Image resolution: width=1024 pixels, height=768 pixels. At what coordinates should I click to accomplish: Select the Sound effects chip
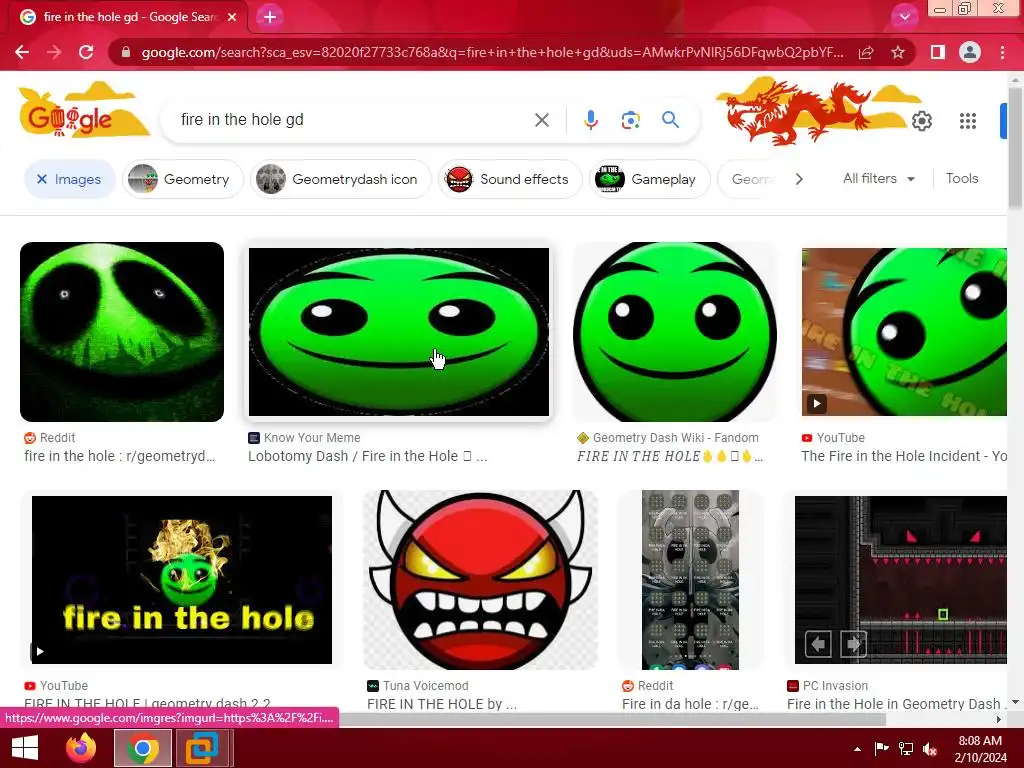[x=510, y=179]
